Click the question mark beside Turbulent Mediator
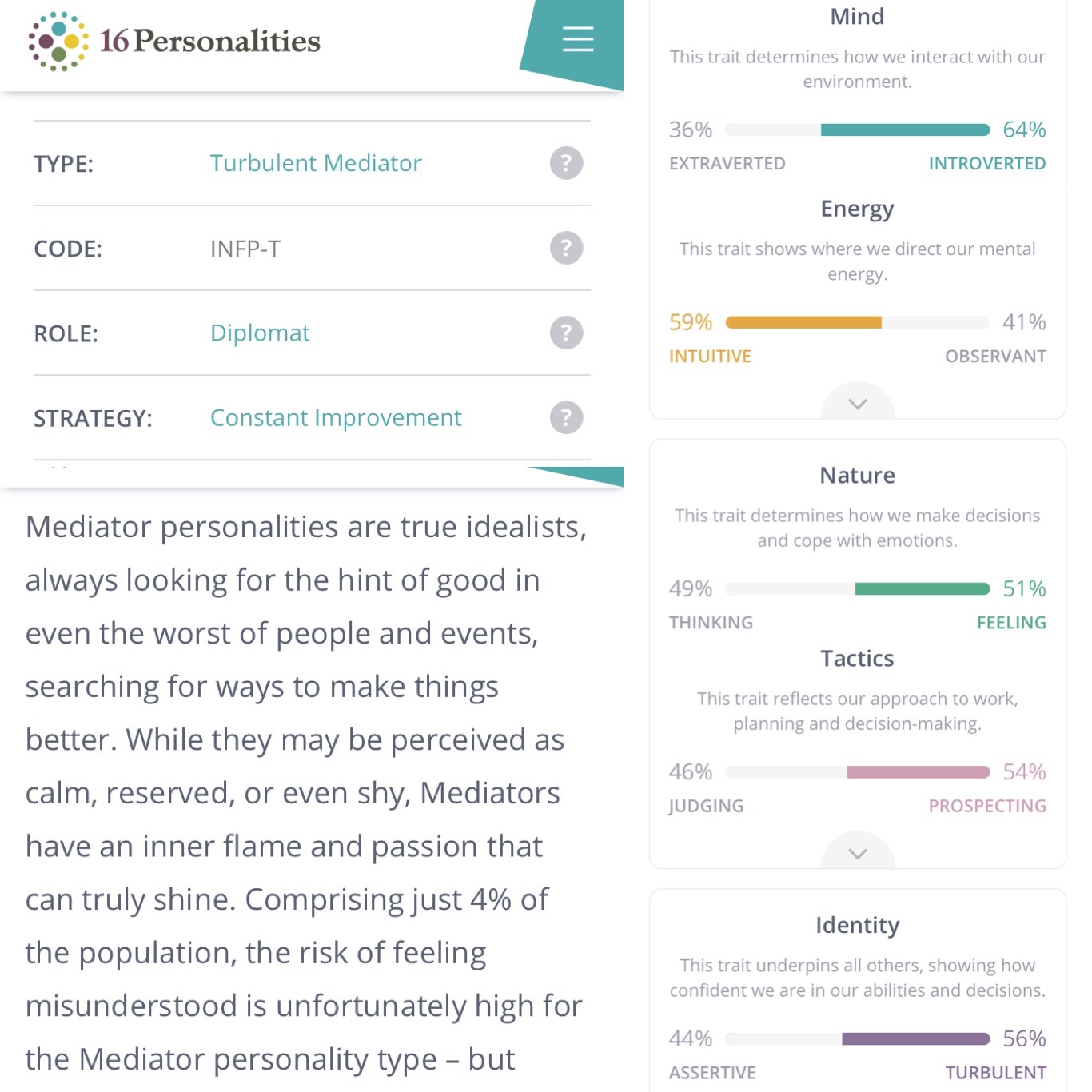1092x1092 pixels. point(566,163)
